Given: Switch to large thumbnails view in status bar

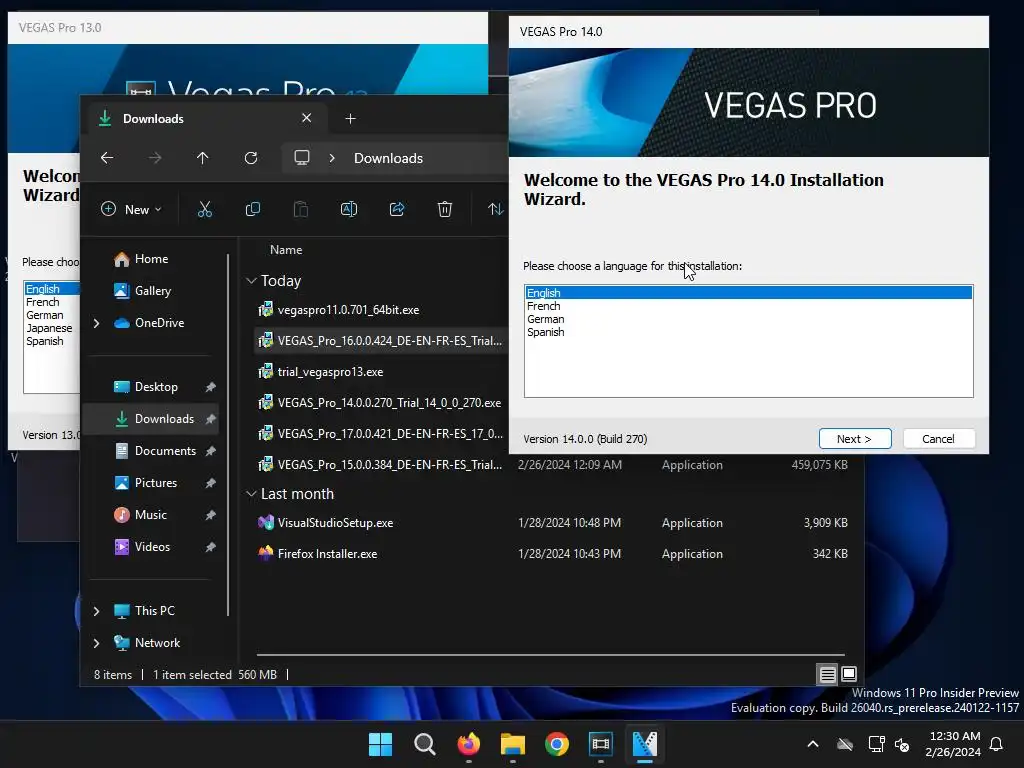Looking at the screenshot, I should (849, 674).
